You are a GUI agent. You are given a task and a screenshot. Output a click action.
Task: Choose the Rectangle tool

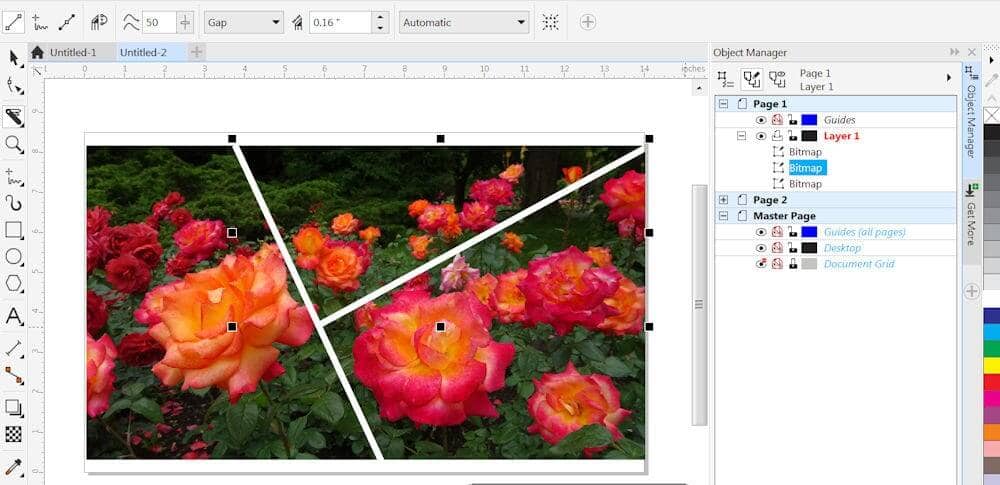pos(14,230)
